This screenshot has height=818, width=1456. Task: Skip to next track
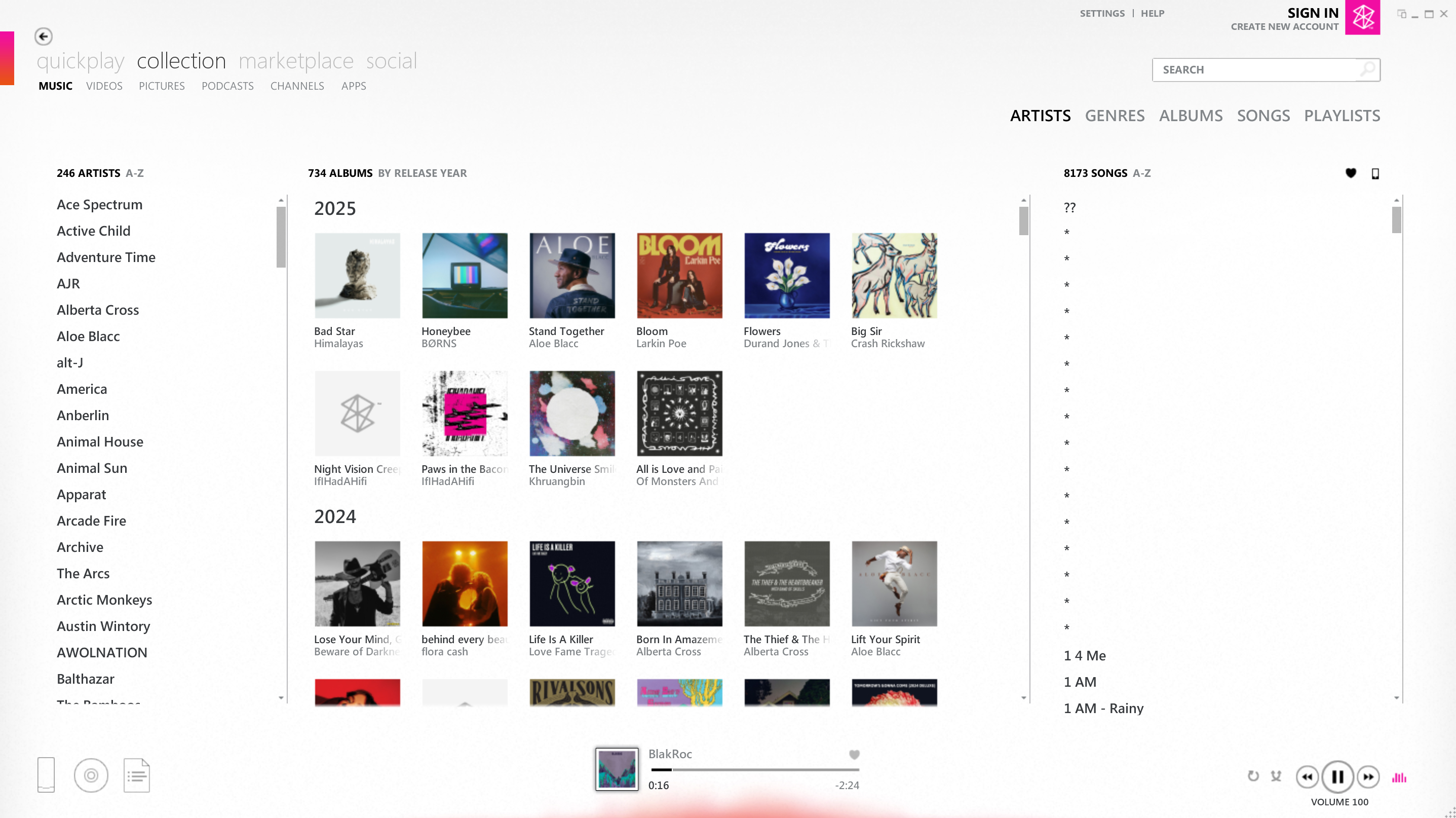coord(1368,777)
